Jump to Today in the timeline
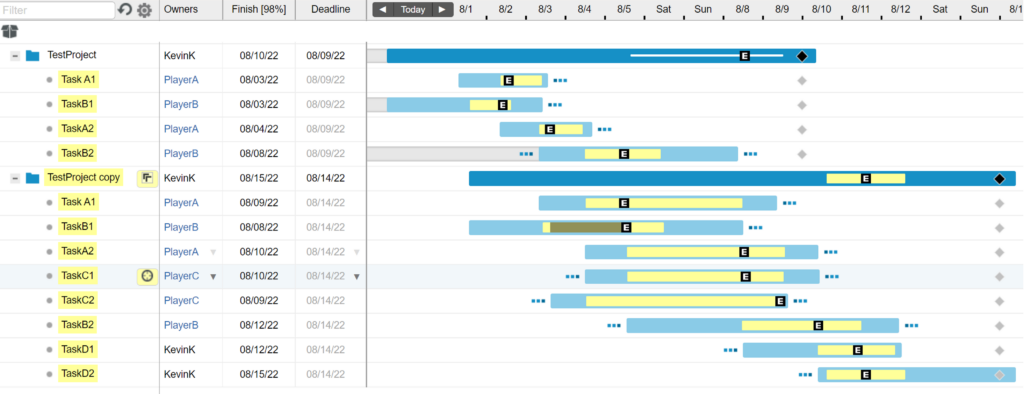This screenshot has width=1024, height=394. click(x=413, y=10)
